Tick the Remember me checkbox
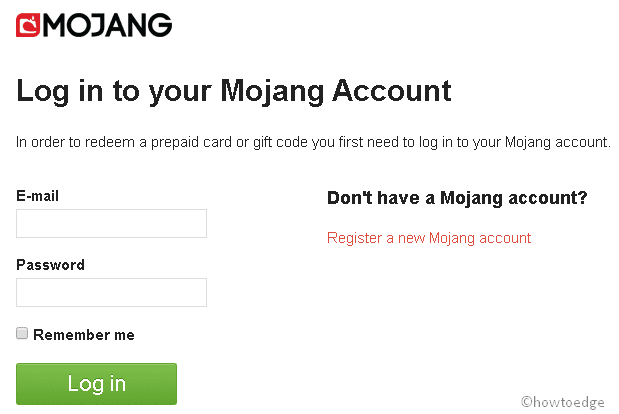The height and width of the screenshot is (414, 619). click(22, 333)
